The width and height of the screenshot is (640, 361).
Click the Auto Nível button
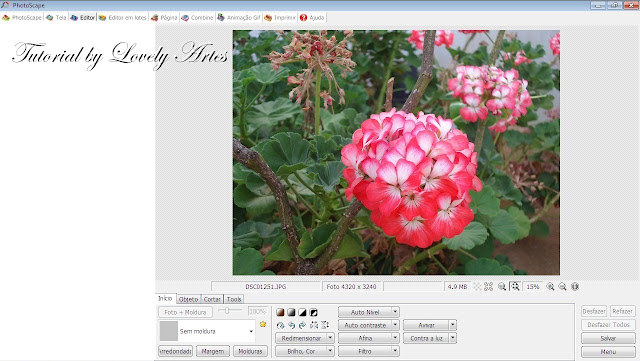coord(365,312)
